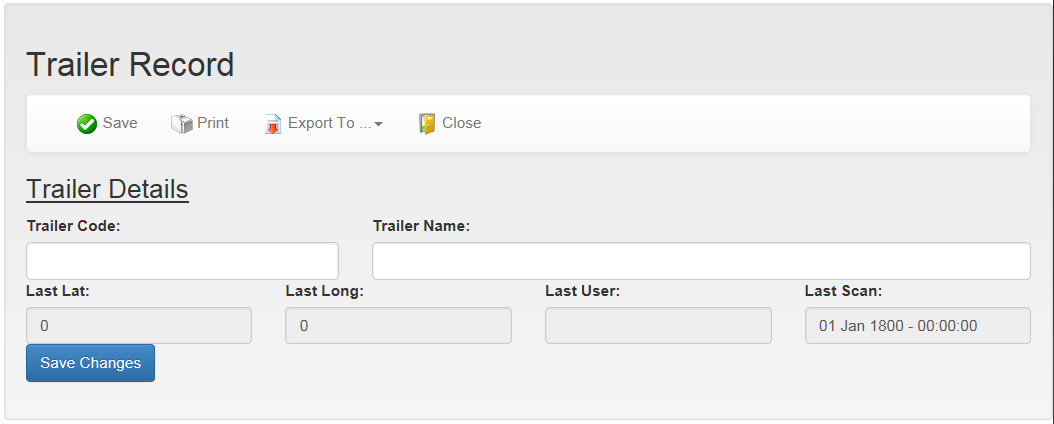This screenshot has width=1054, height=424.
Task: Click the Trailer Record page title
Action: click(130, 65)
